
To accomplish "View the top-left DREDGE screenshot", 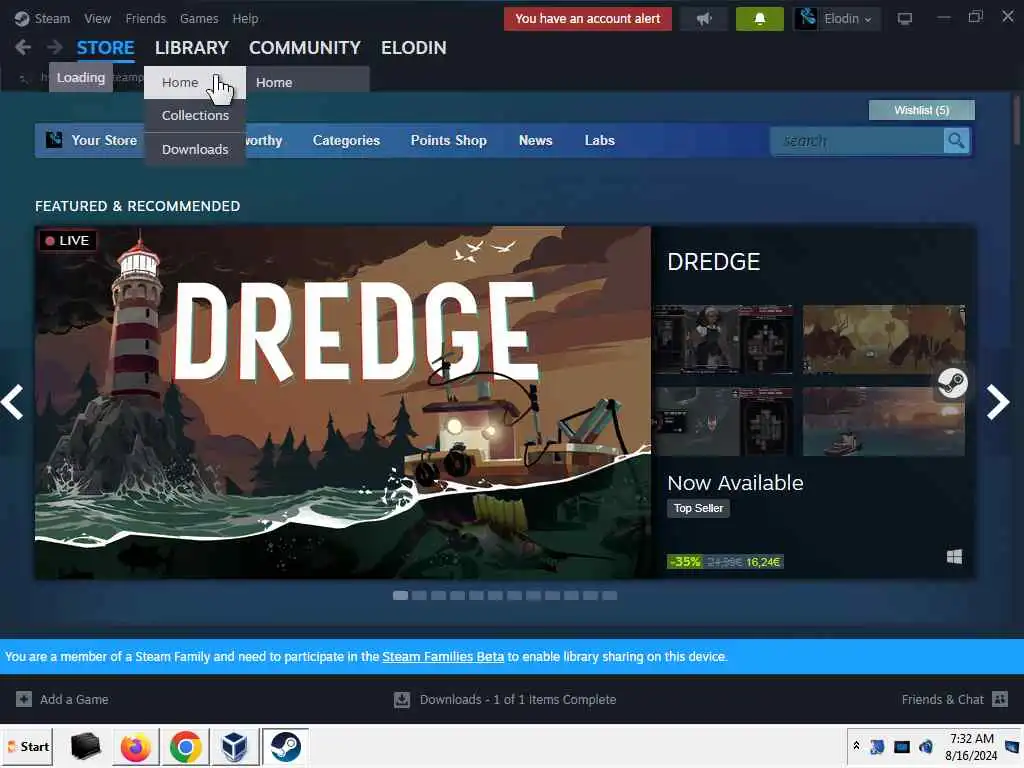I will pyautogui.click(x=723, y=340).
